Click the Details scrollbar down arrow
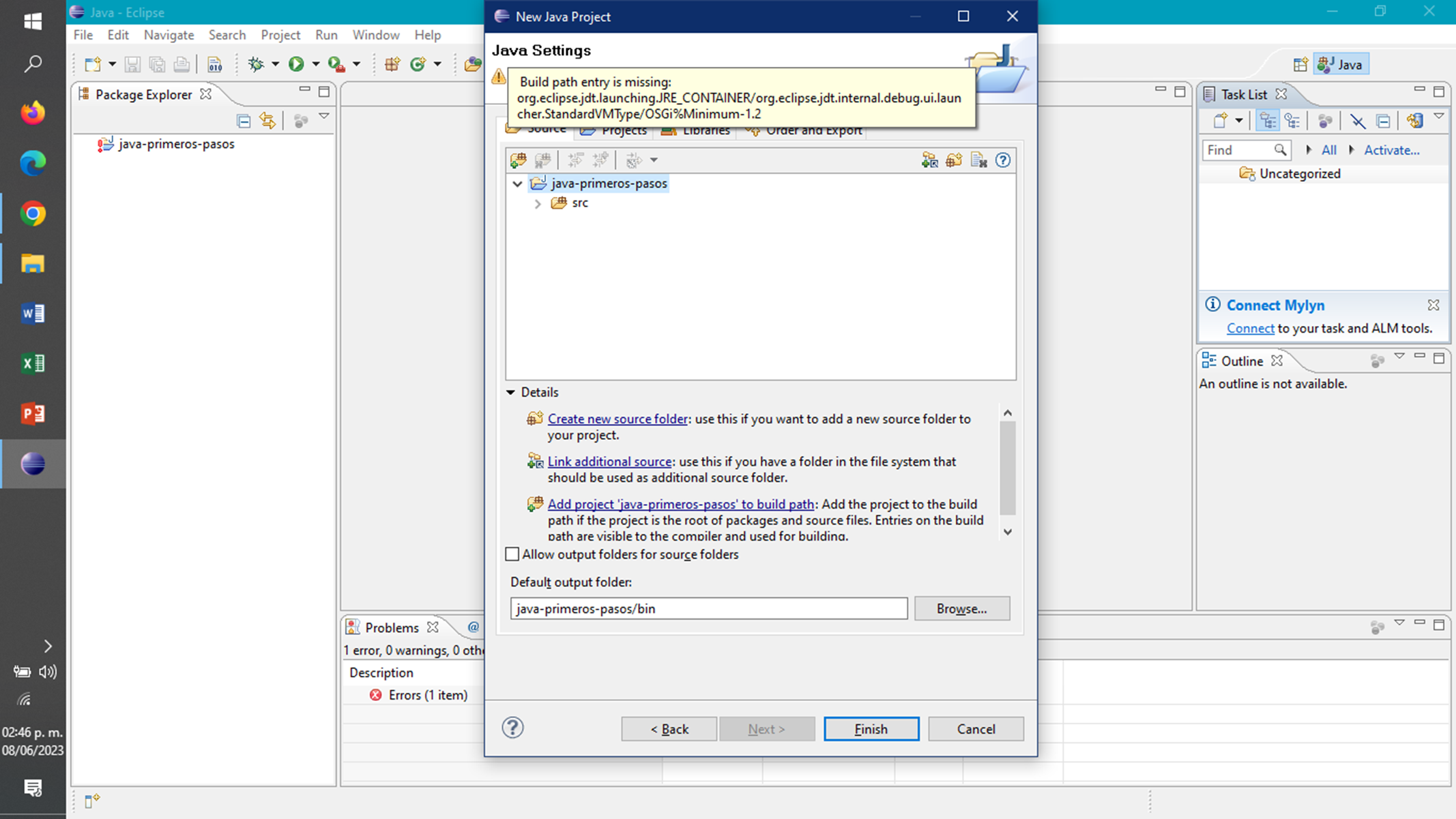 click(x=1008, y=532)
